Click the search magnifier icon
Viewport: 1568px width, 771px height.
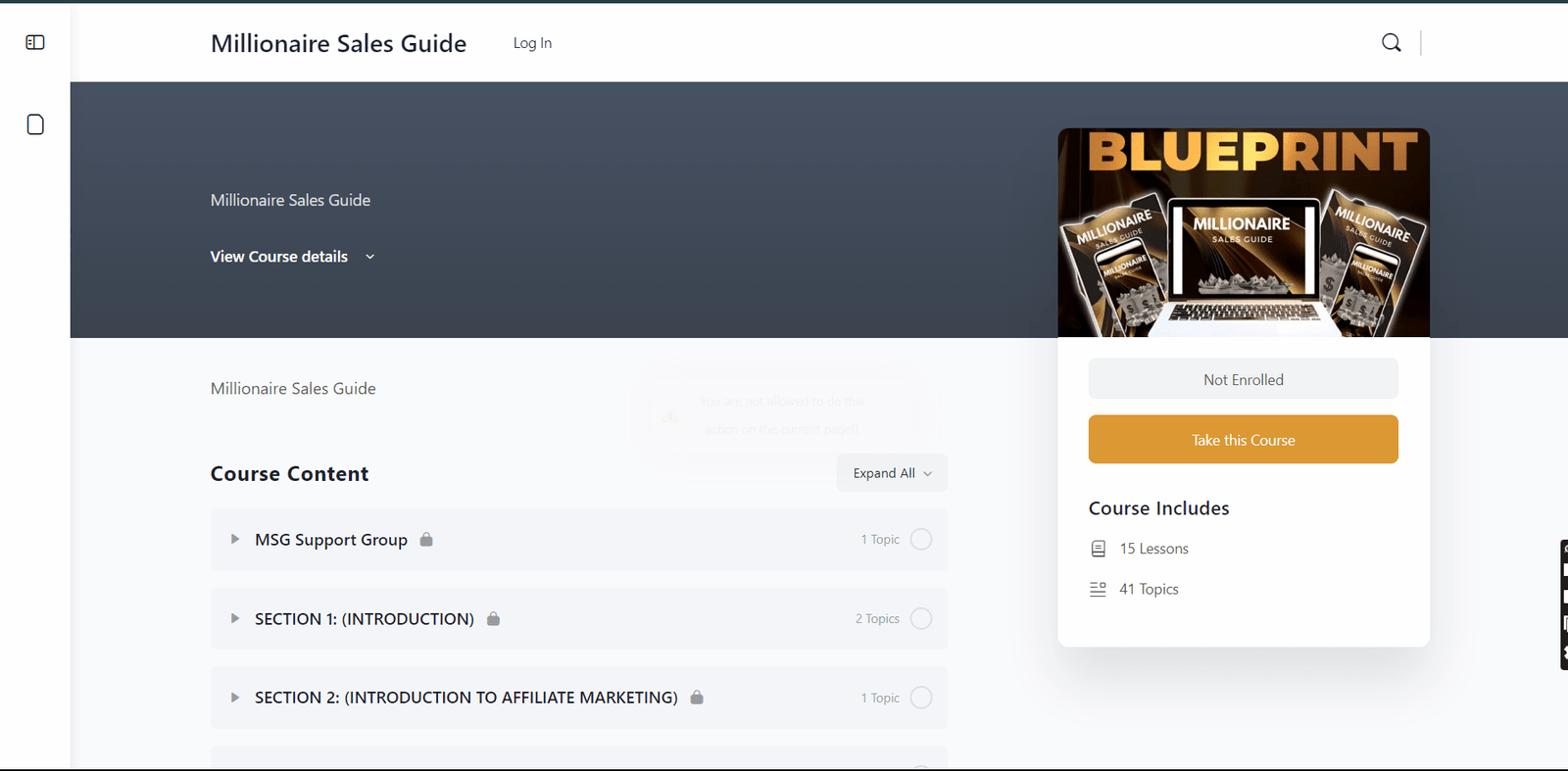[x=1391, y=42]
